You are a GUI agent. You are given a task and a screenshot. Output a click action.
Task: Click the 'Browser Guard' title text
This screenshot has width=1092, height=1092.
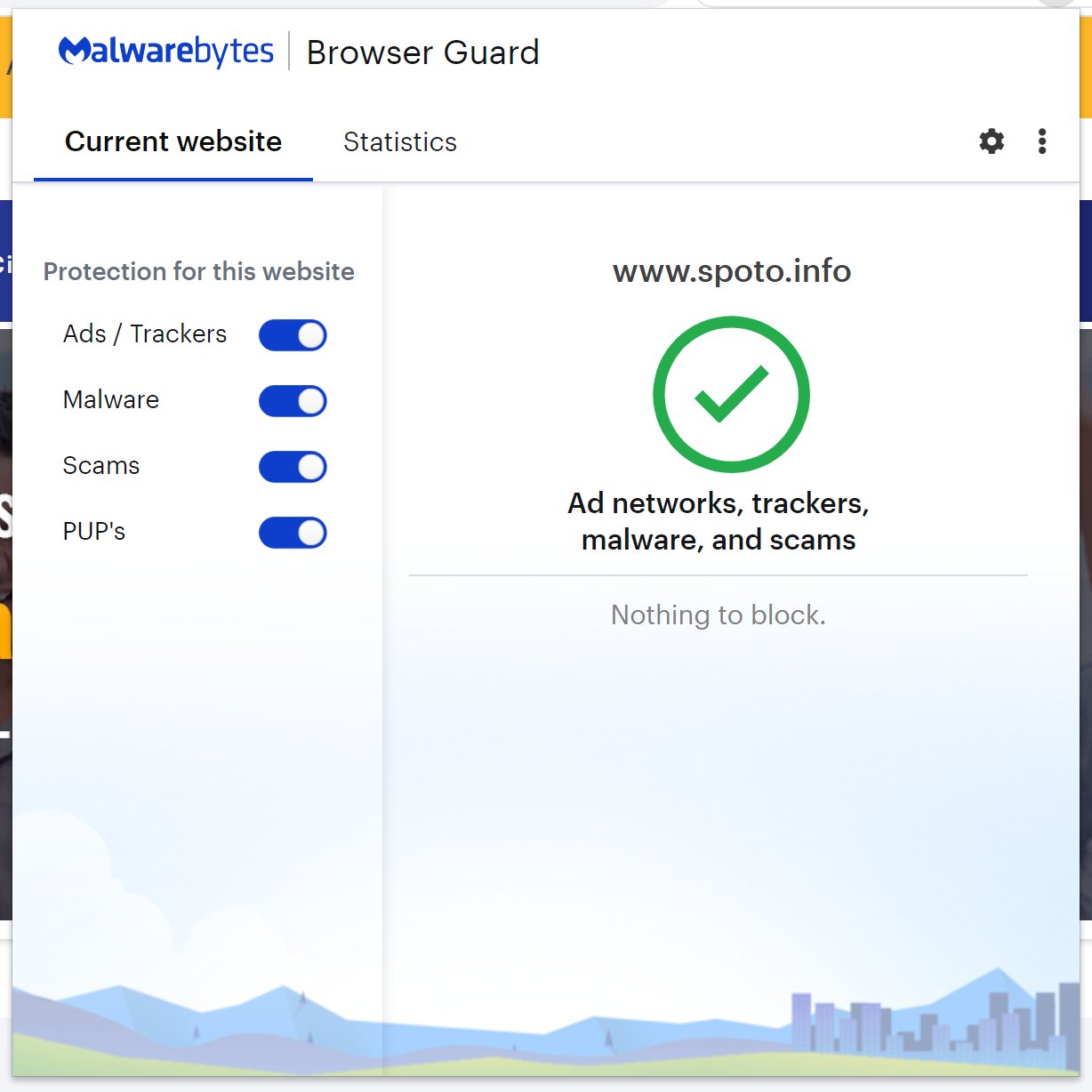point(423,52)
